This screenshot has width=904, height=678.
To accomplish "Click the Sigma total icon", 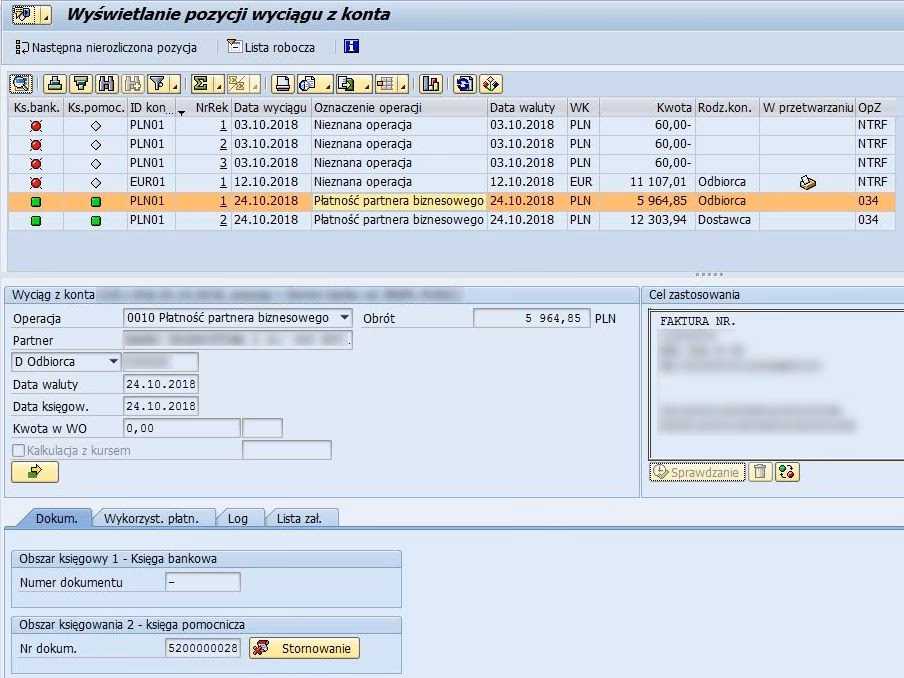I will point(200,84).
